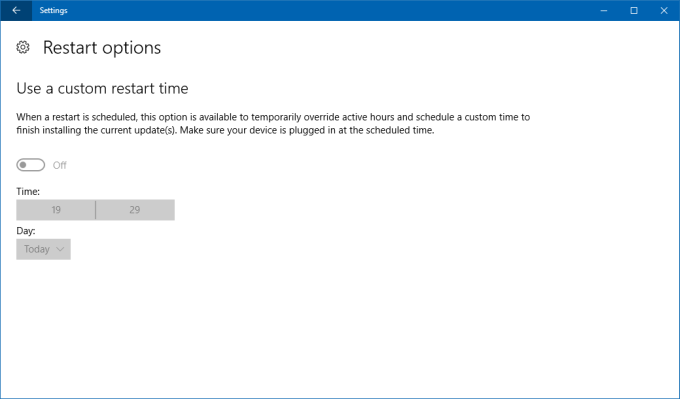The height and width of the screenshot is (399, 680).
Task: Click the Off label beside the switch
Action: [60, 165]
